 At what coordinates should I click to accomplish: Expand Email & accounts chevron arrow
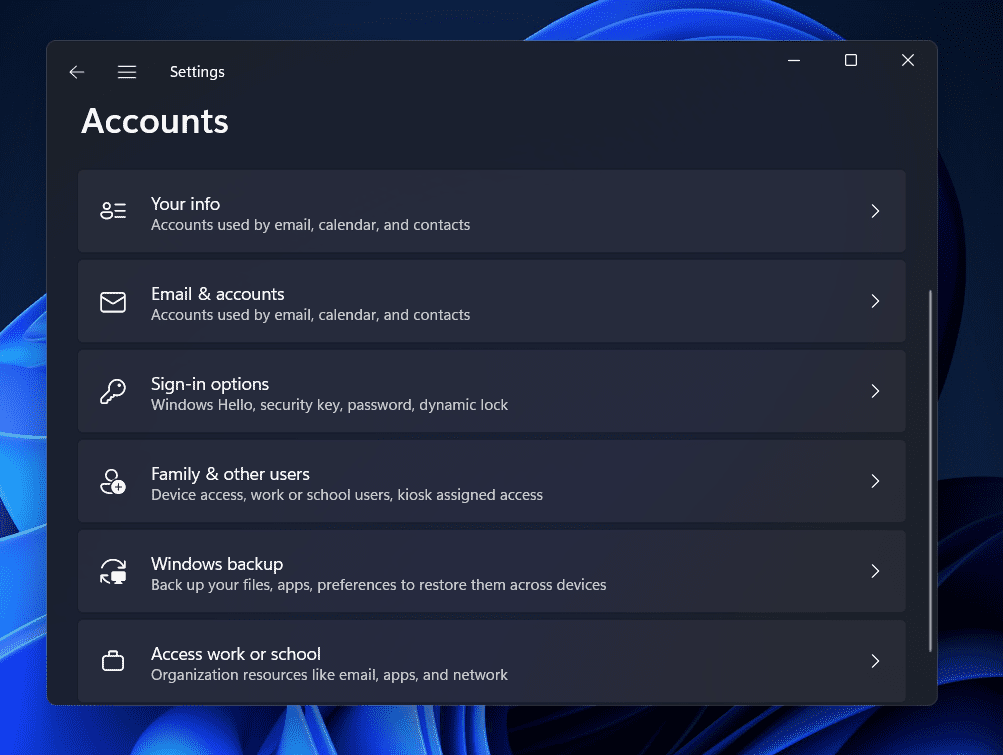tap(875, 301)
